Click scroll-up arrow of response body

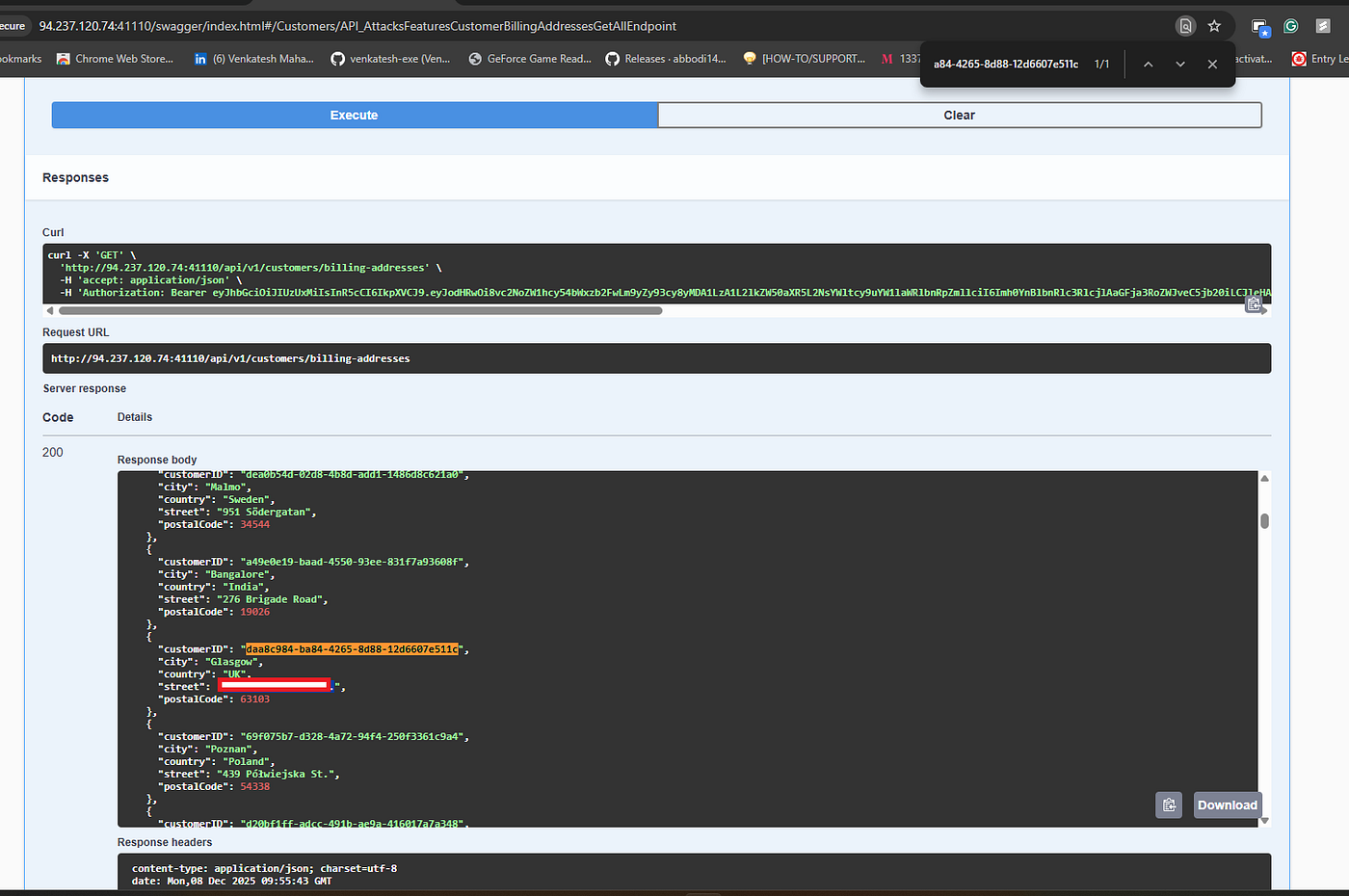pos(1264,478)
